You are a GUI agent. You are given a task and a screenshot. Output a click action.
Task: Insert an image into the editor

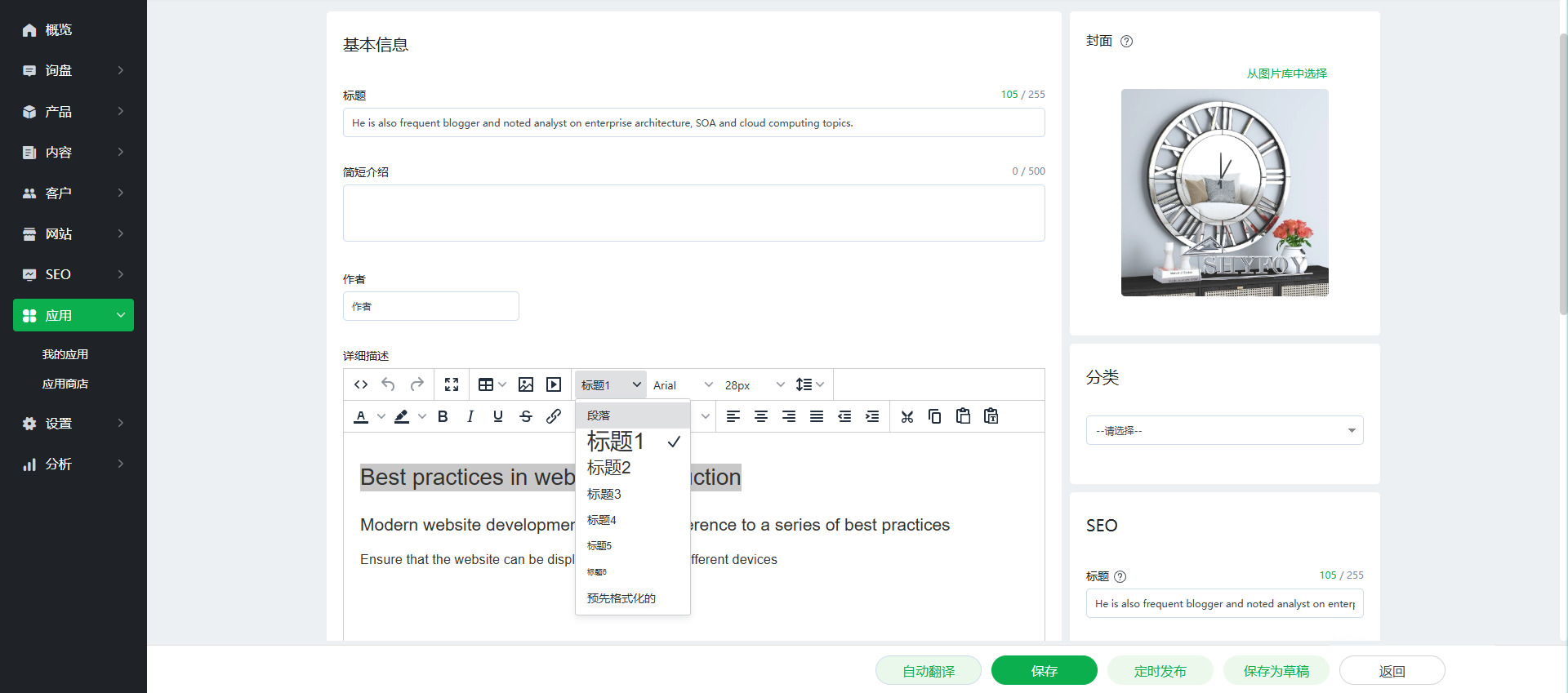tap(526, 384)
